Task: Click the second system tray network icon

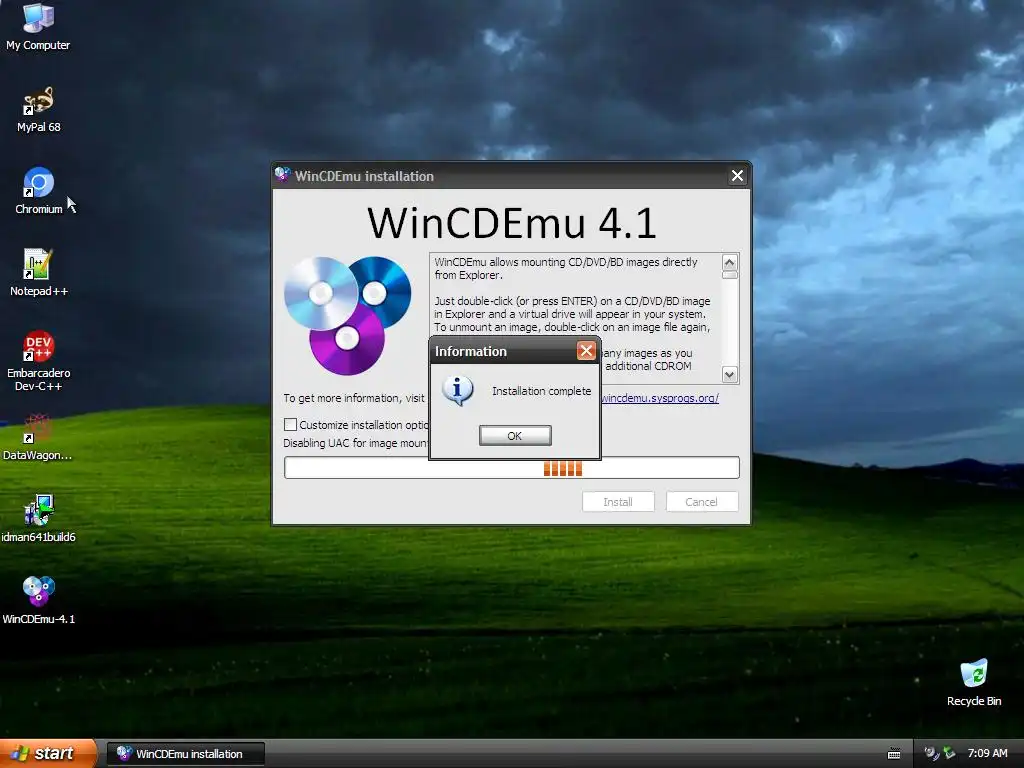Action: coord(949,754)
